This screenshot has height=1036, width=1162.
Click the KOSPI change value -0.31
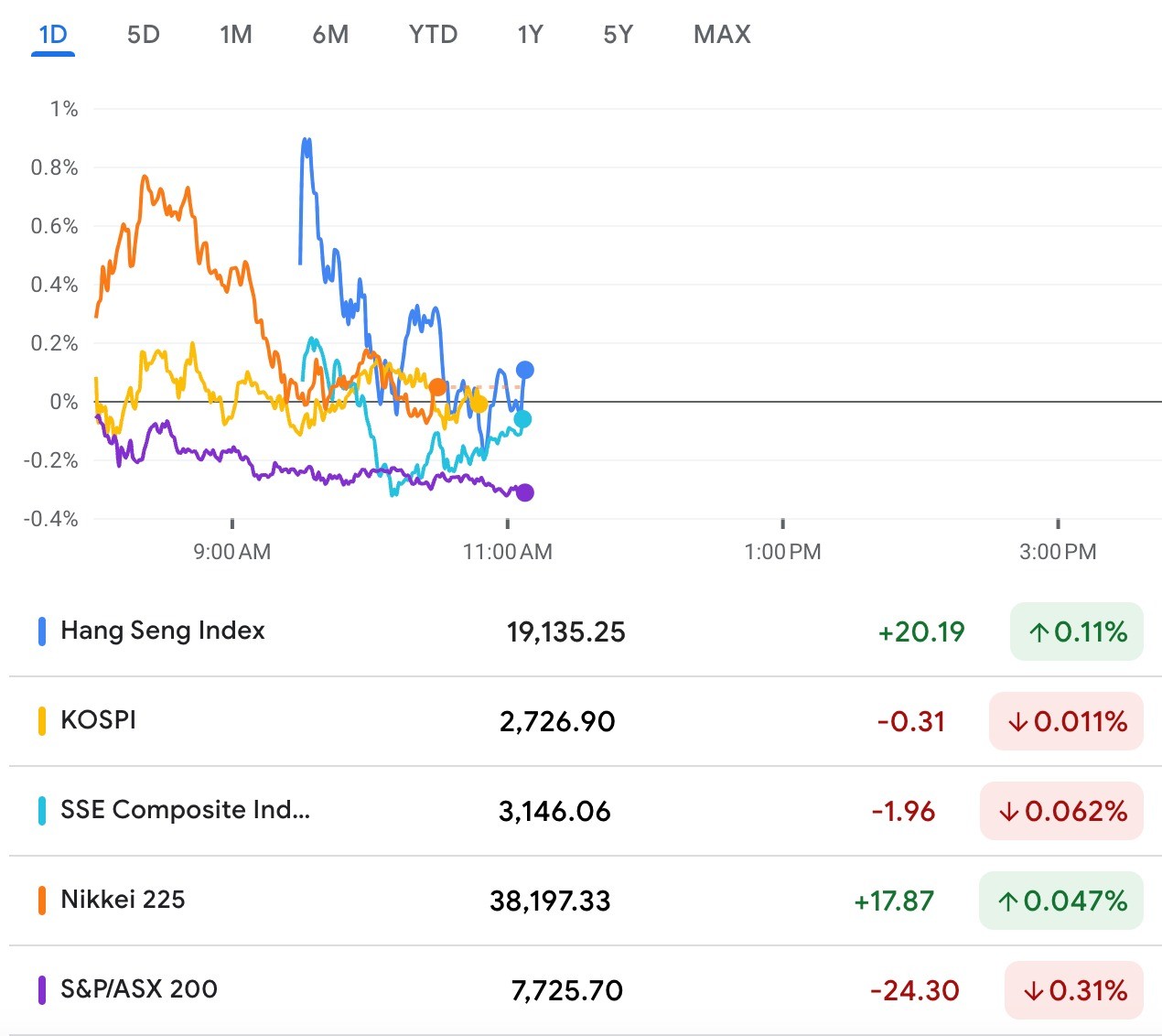coord(911,722)
